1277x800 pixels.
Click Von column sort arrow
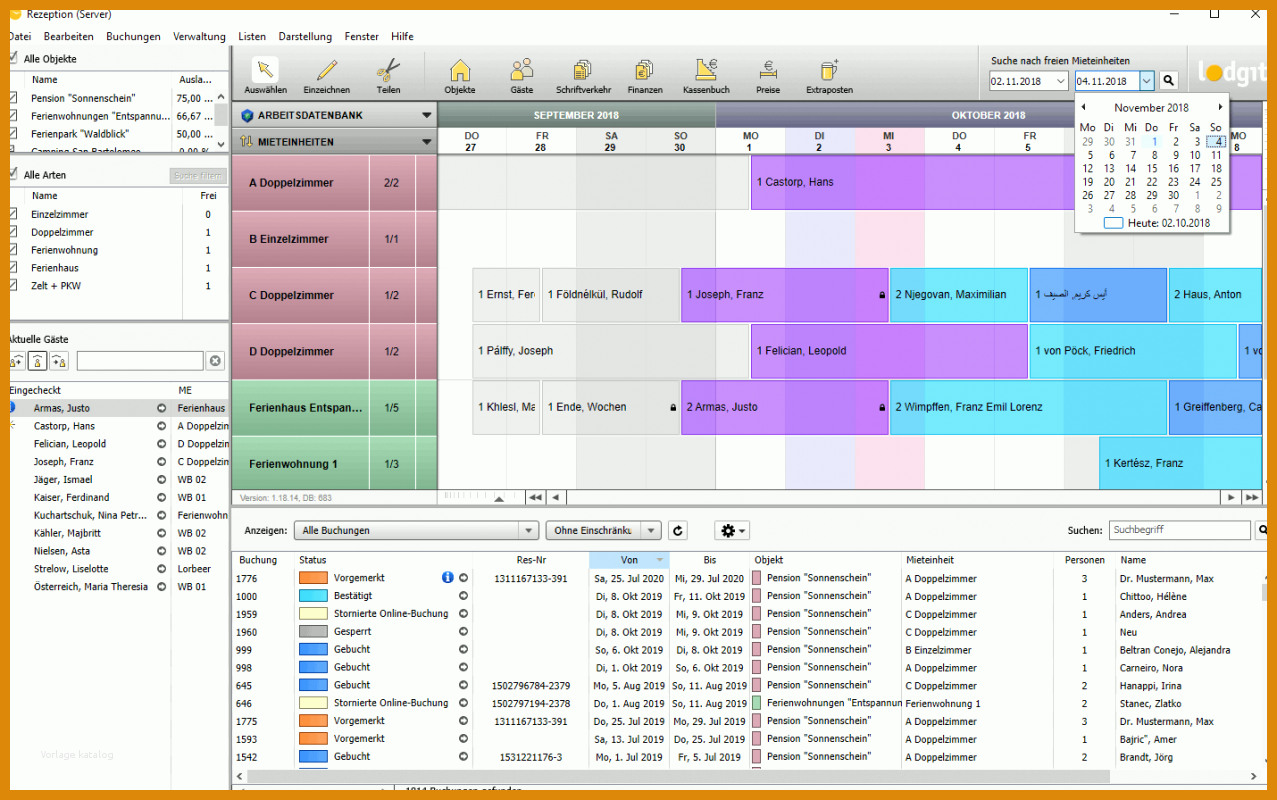[x=659, y=560]
